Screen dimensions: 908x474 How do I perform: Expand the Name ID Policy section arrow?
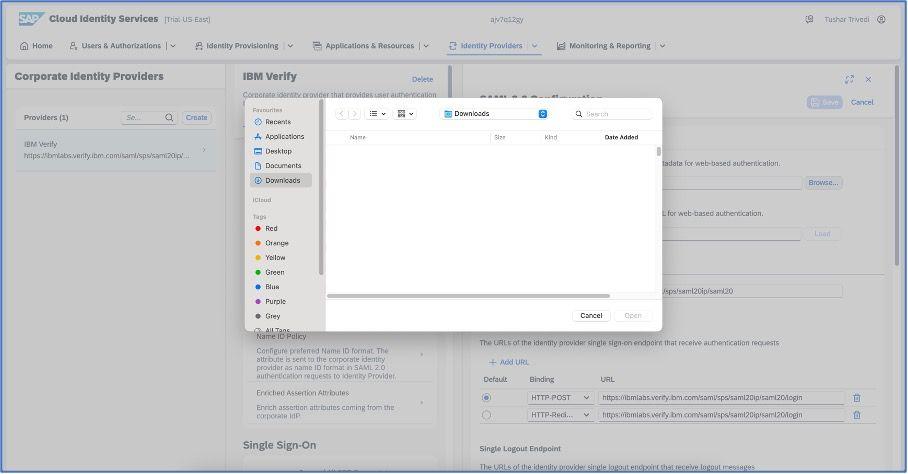point(422,354)
